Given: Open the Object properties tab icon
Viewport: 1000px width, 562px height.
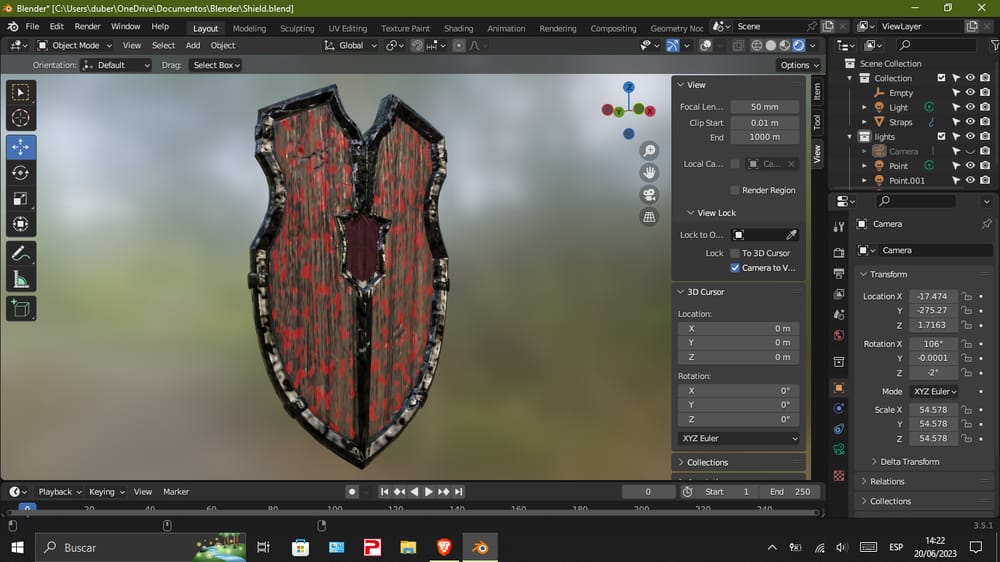Looking at the screenshot, I should [839, 388].
